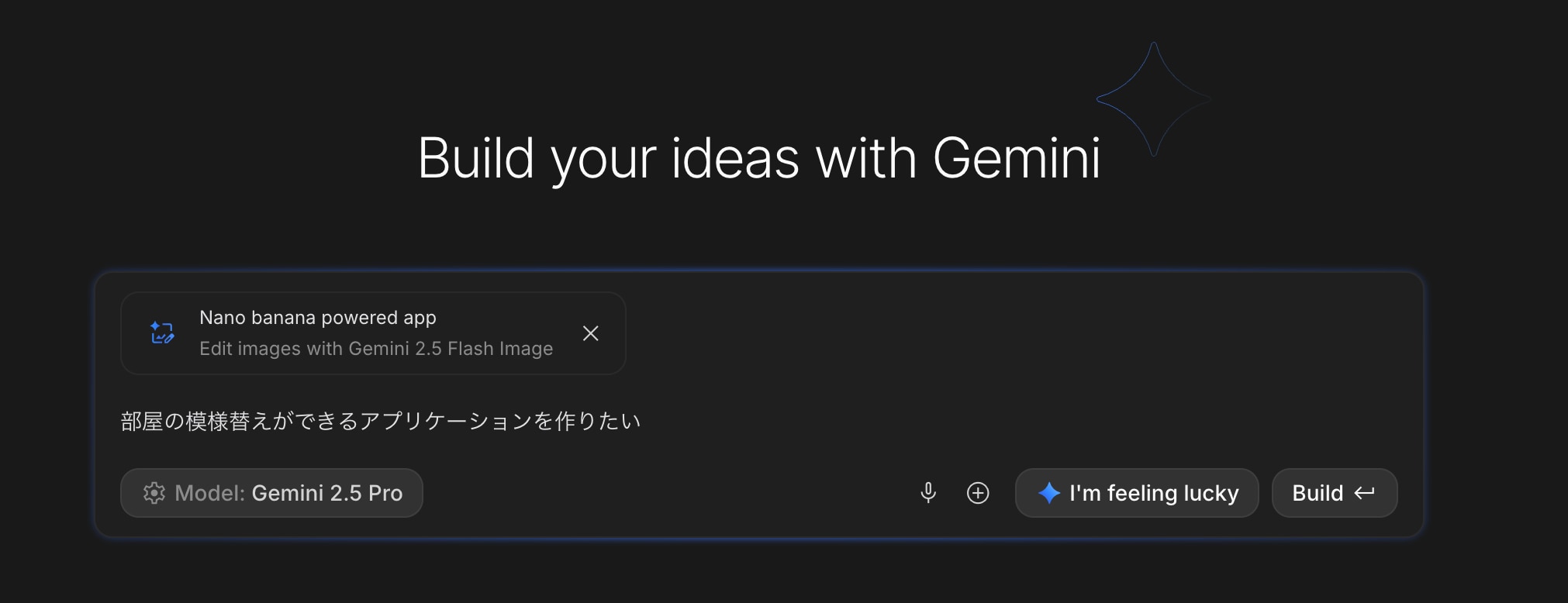Click the blue sparkle icon in lucky button

[1048, 493]
